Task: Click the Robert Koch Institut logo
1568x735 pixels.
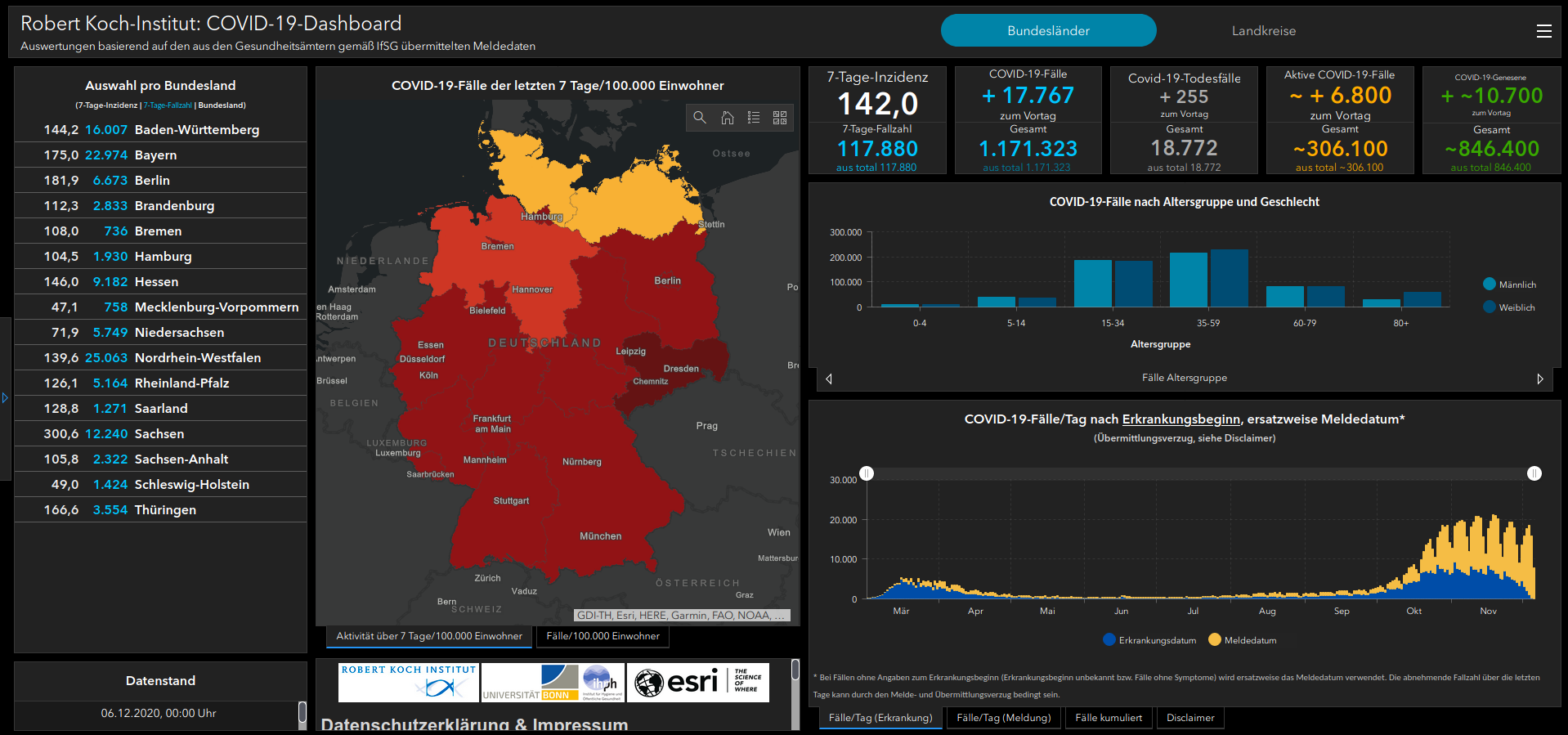Action: click(x=408, y=682)
